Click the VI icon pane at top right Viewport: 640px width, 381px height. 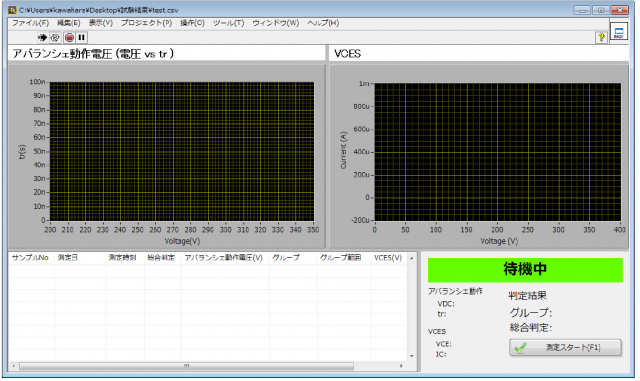tap(619, 31)
